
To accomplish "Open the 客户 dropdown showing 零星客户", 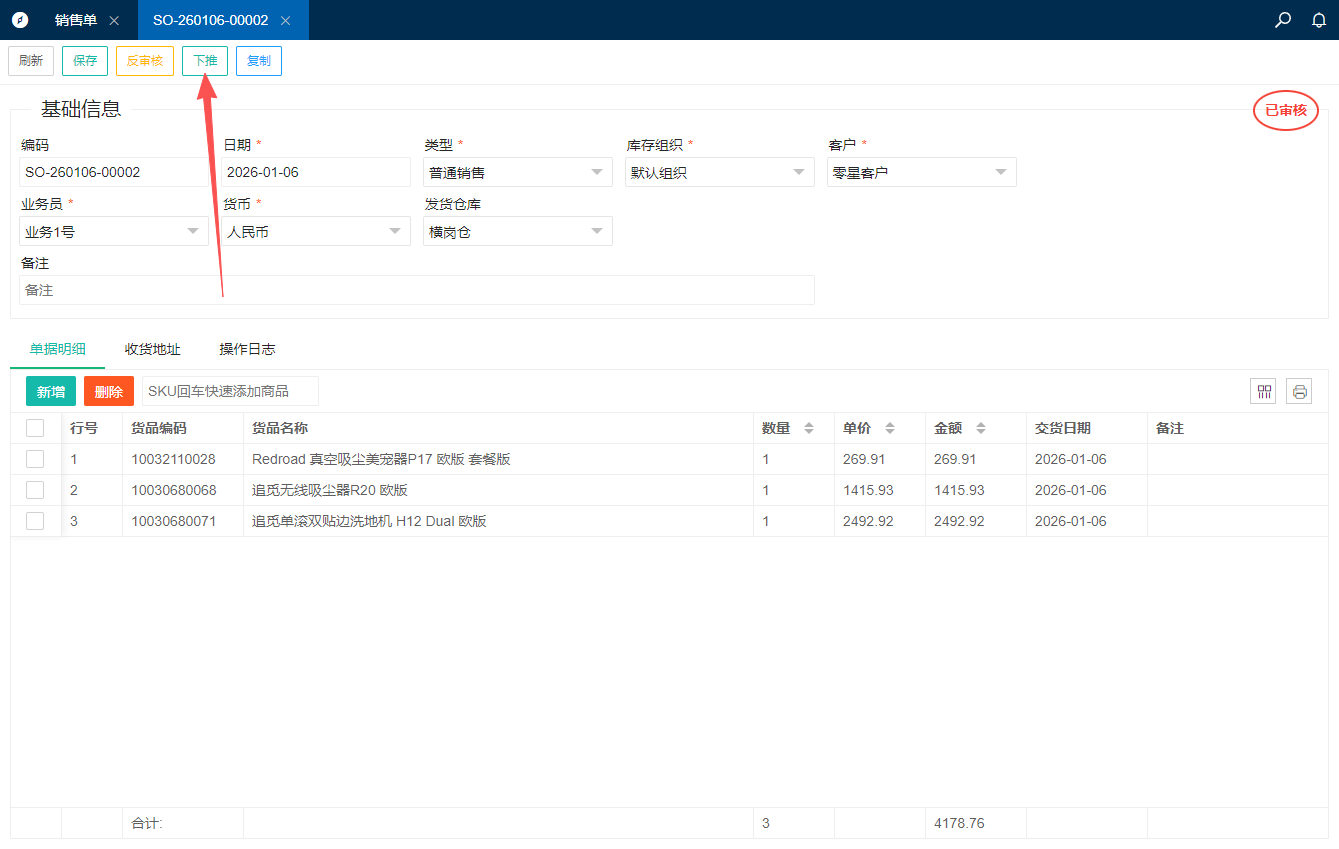I will (x=921, y=172).
